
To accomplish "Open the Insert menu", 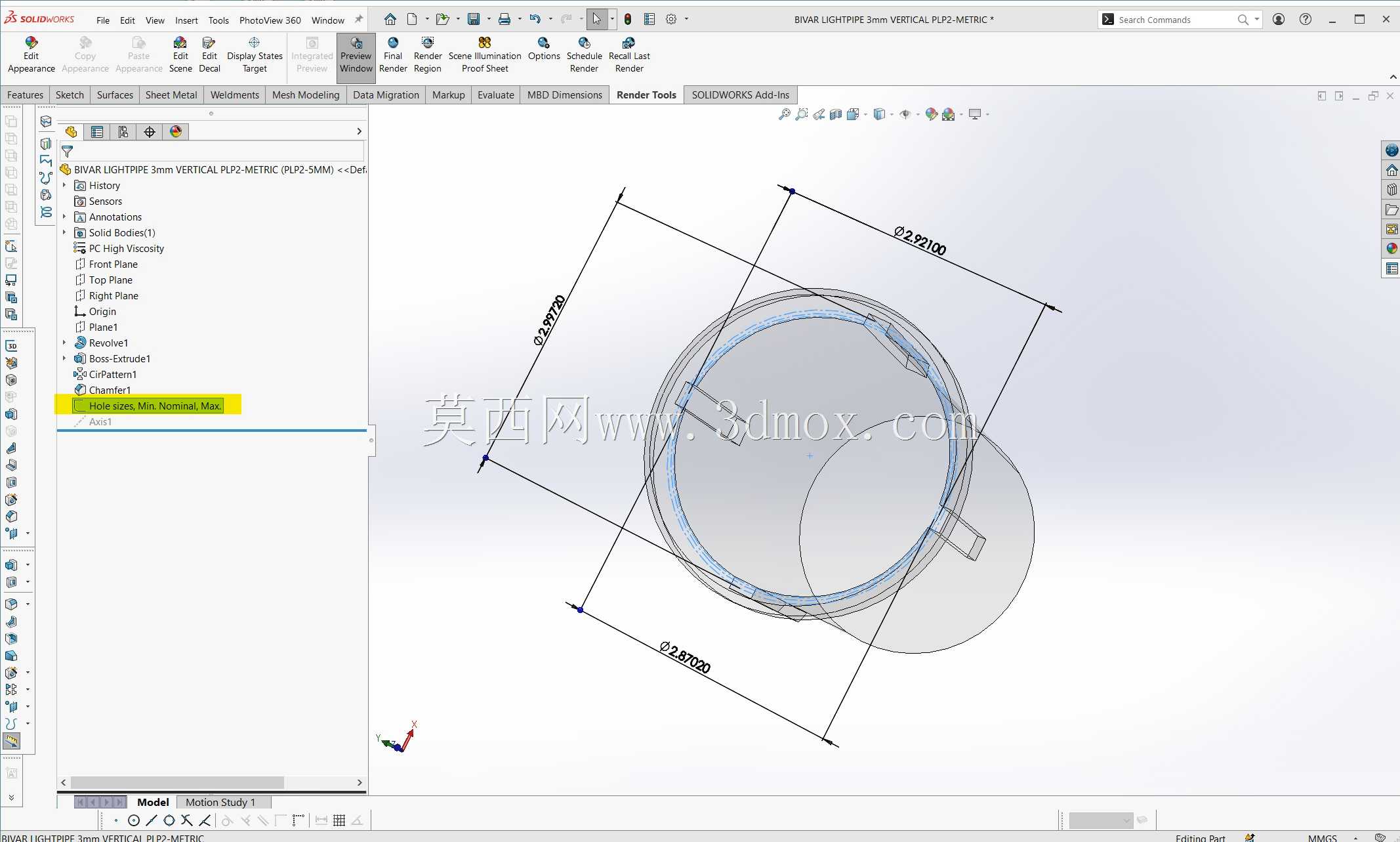I will (x=186, y=20).
